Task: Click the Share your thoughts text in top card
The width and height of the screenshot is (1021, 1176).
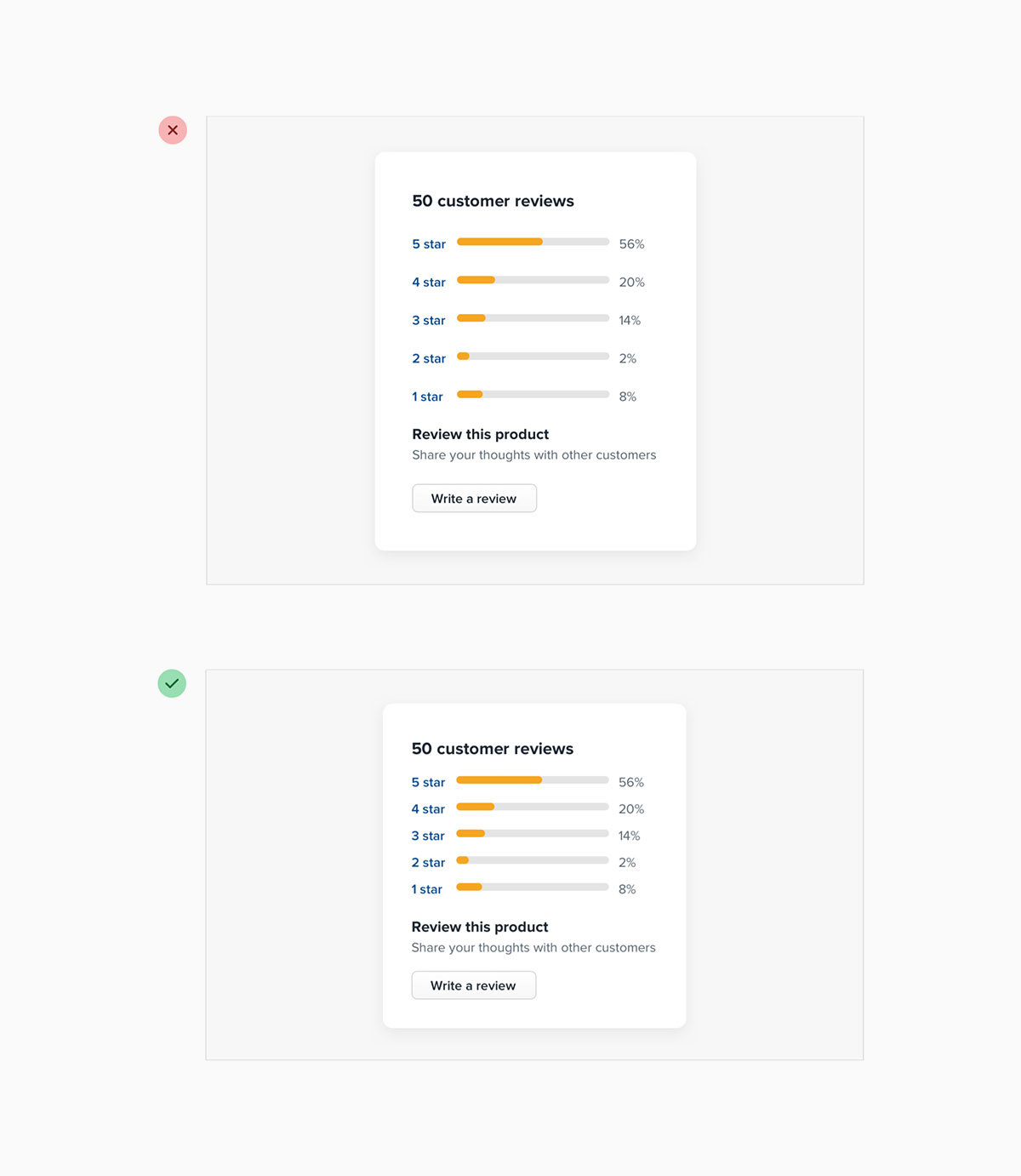Action: [534, 454]
